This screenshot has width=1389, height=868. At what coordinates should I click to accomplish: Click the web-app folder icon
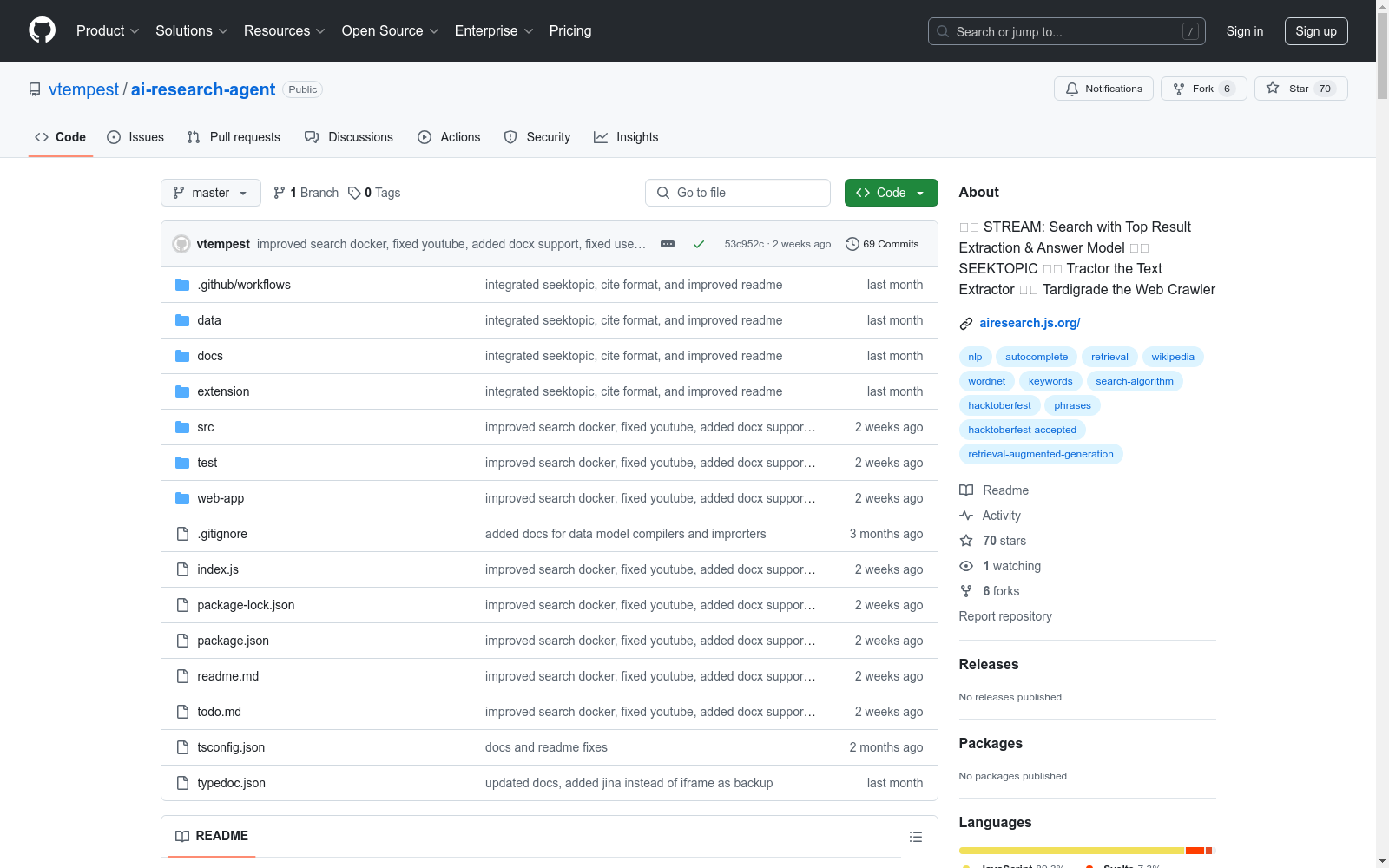click(x=182, y=498)
